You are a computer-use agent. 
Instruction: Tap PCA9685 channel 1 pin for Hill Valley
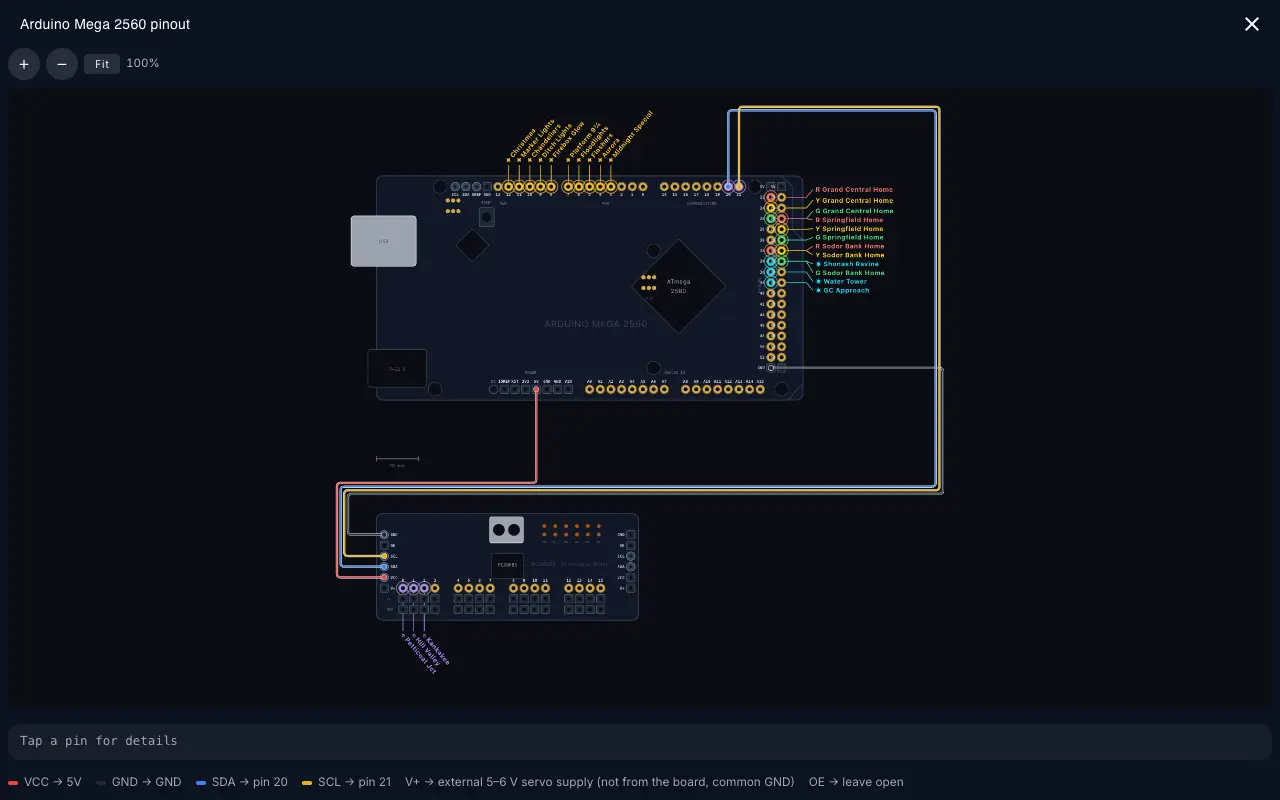[x=413, y=588]
